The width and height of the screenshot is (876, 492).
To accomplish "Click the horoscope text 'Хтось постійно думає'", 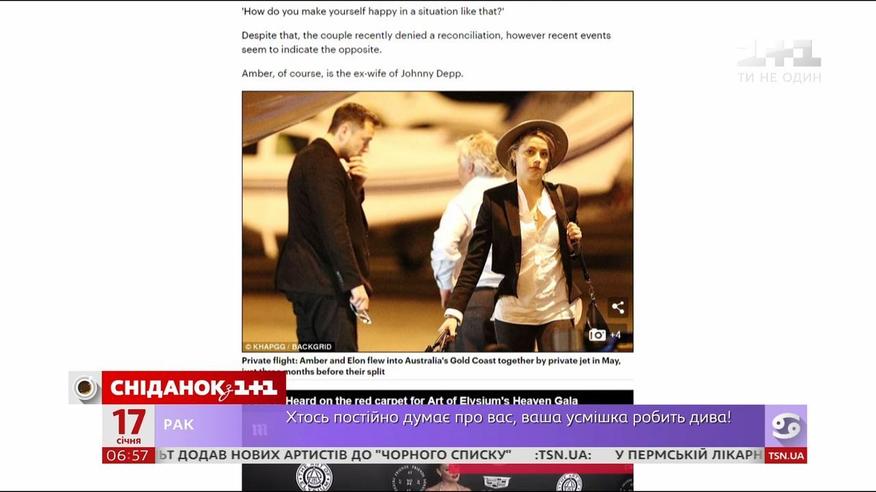I will 508,417.
